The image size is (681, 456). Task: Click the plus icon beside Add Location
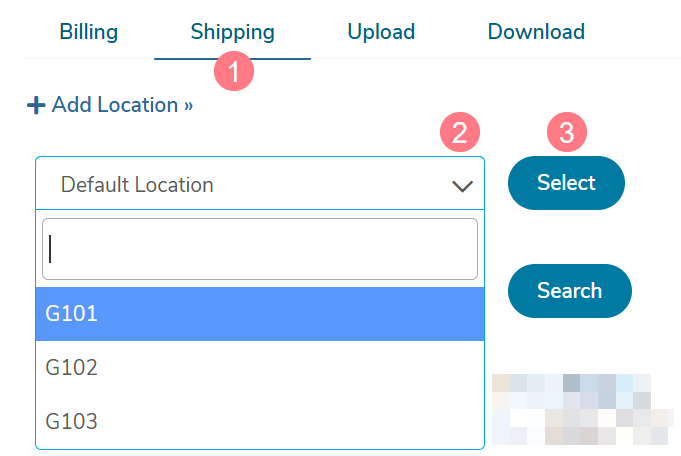coord(36,106)
